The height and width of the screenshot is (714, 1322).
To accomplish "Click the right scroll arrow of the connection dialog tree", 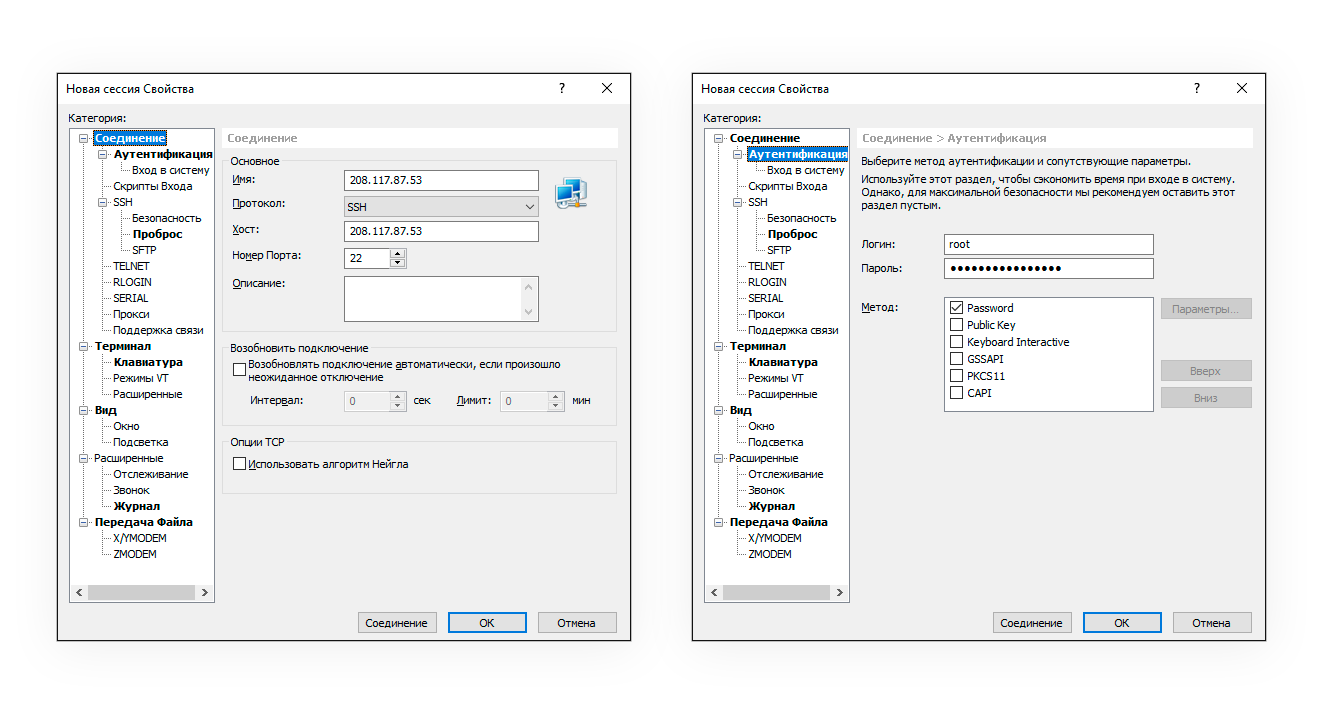I will (x=205, y=593).
